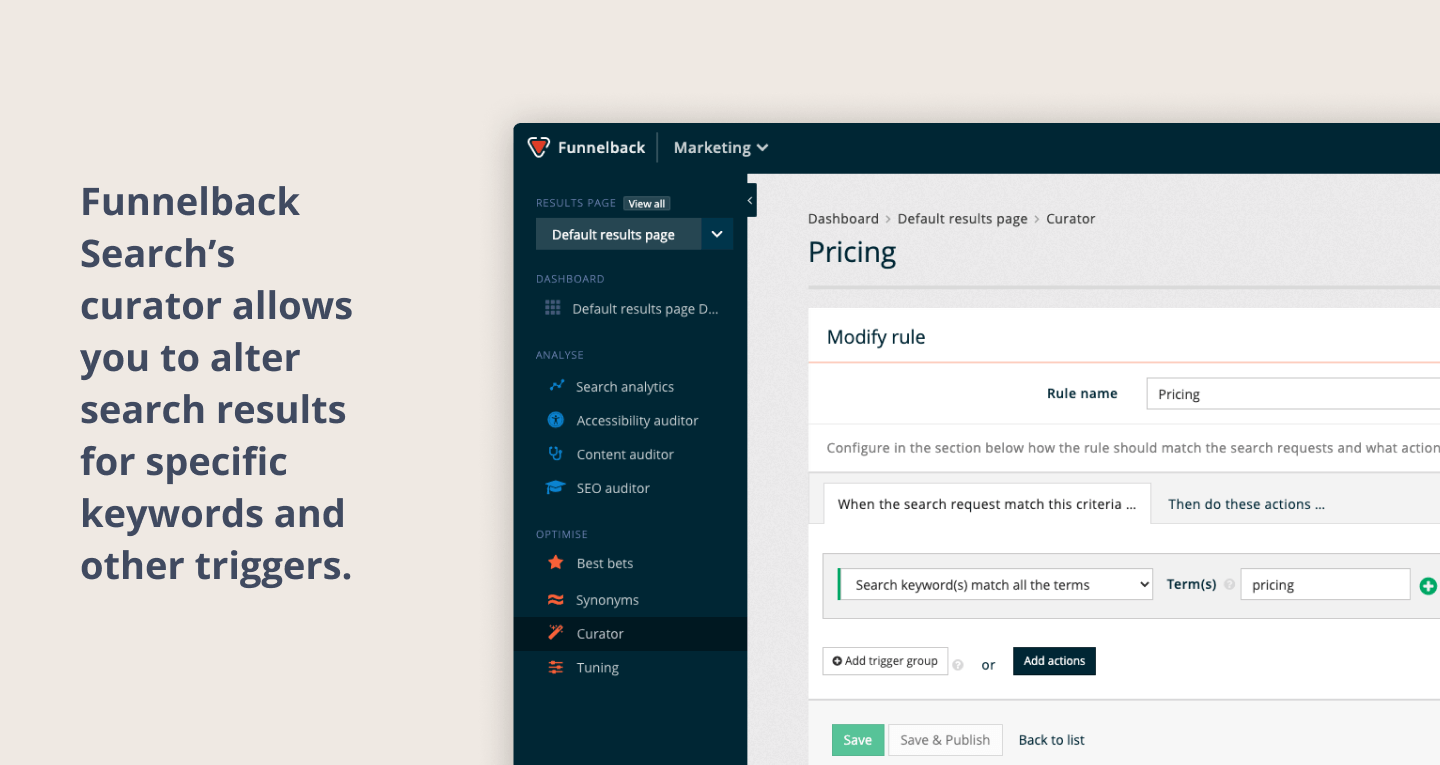
Task: Open the Synonyms section
Action: click(606, 600)
